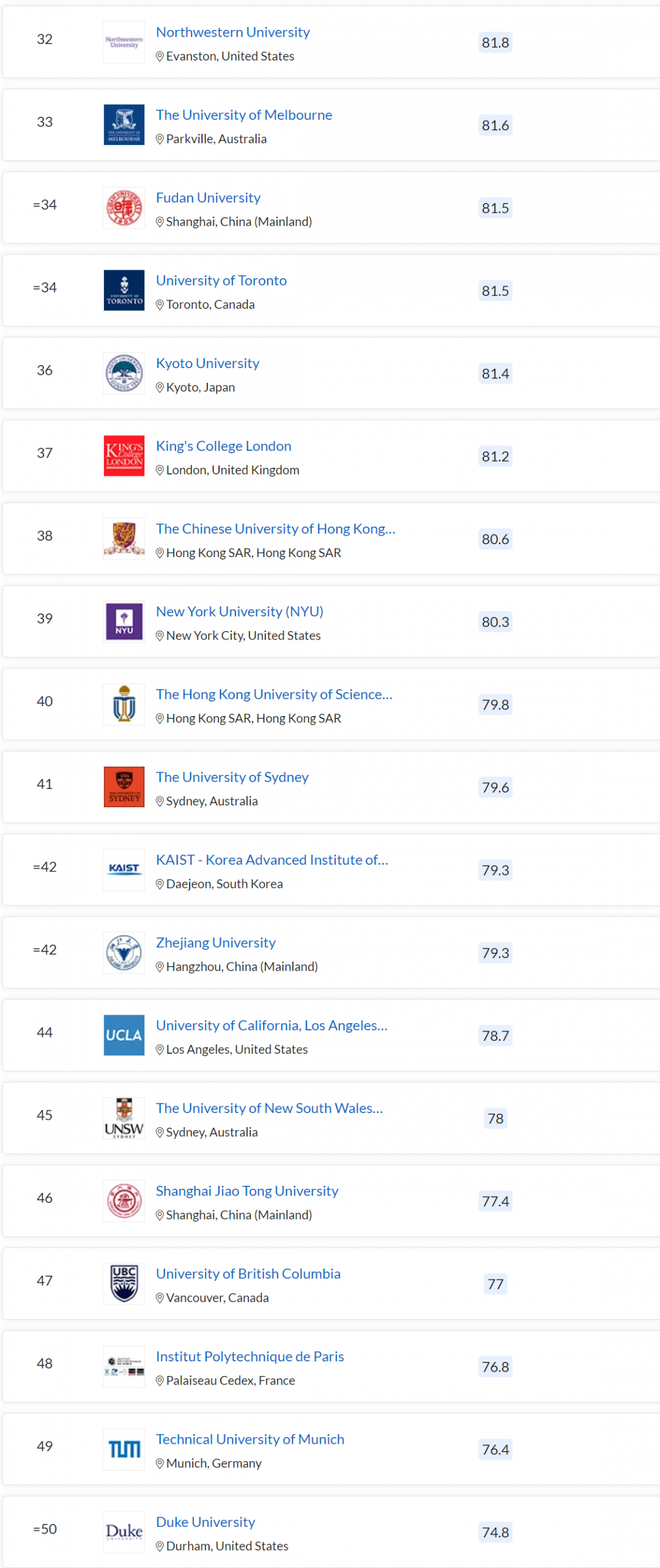Click the UCLA blue logo

124,1035
